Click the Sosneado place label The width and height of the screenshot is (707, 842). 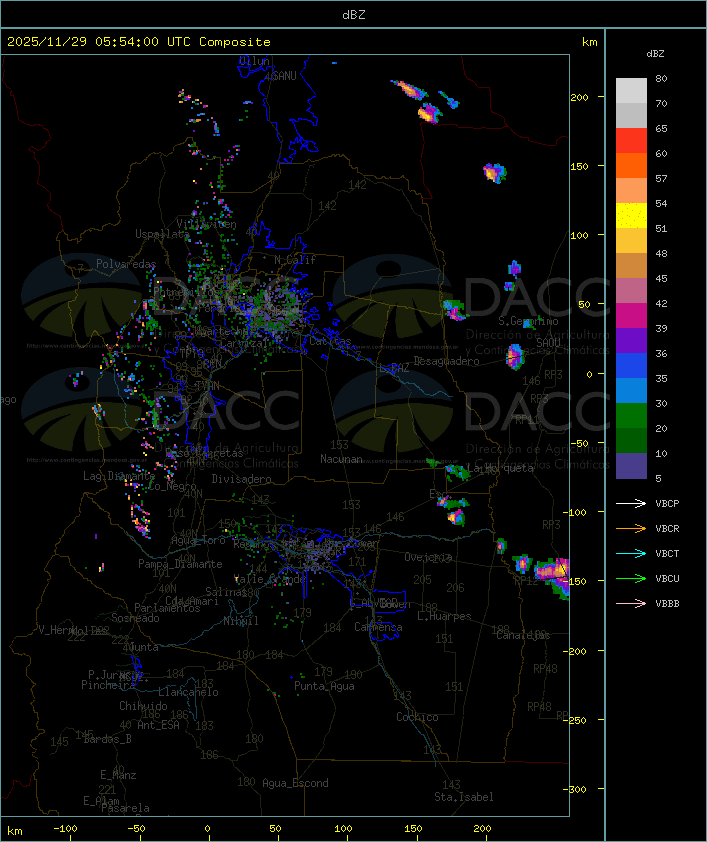(x=135, y=618)
